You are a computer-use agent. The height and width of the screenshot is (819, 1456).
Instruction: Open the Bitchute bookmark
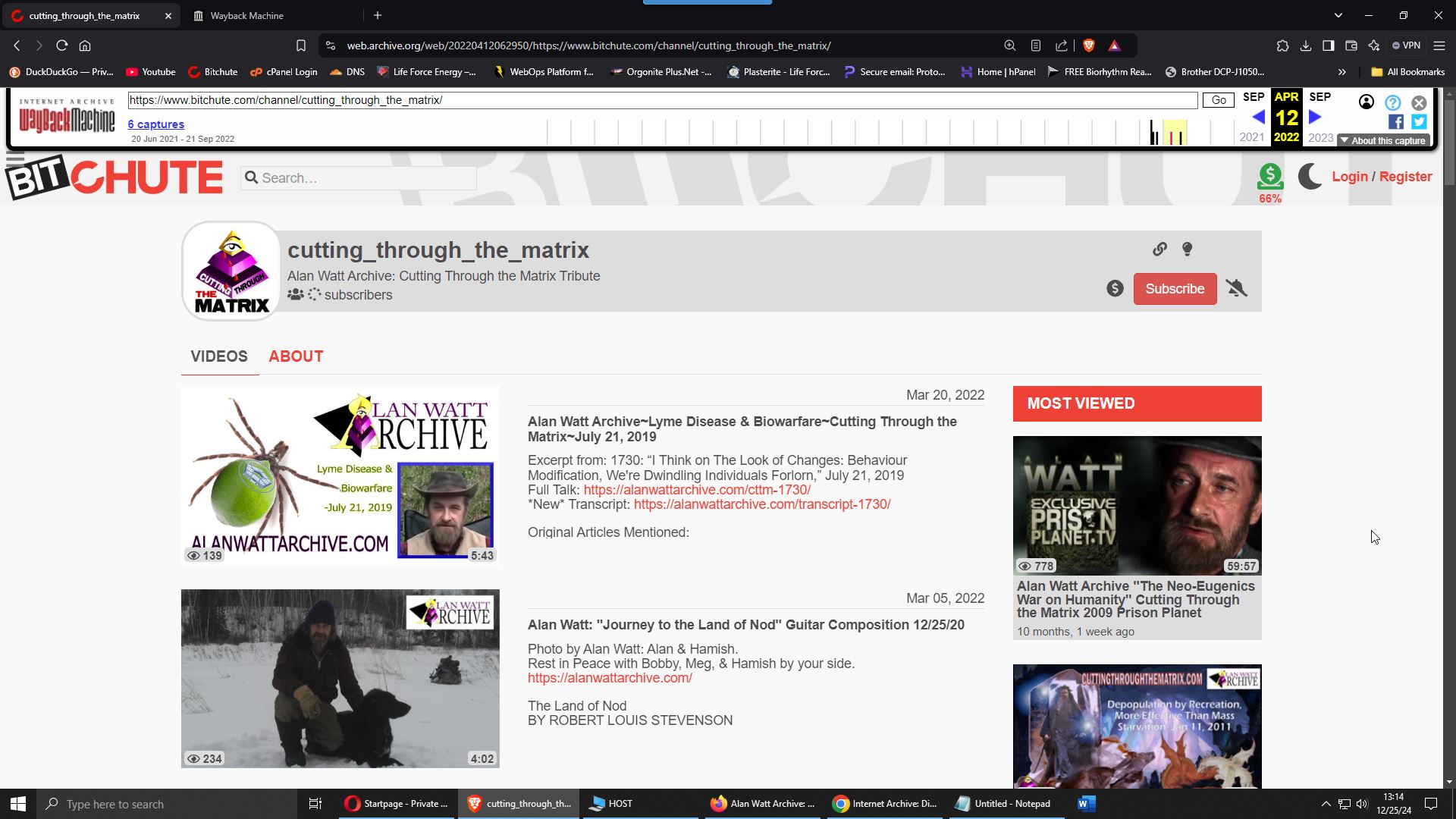(x=213, y=72)
